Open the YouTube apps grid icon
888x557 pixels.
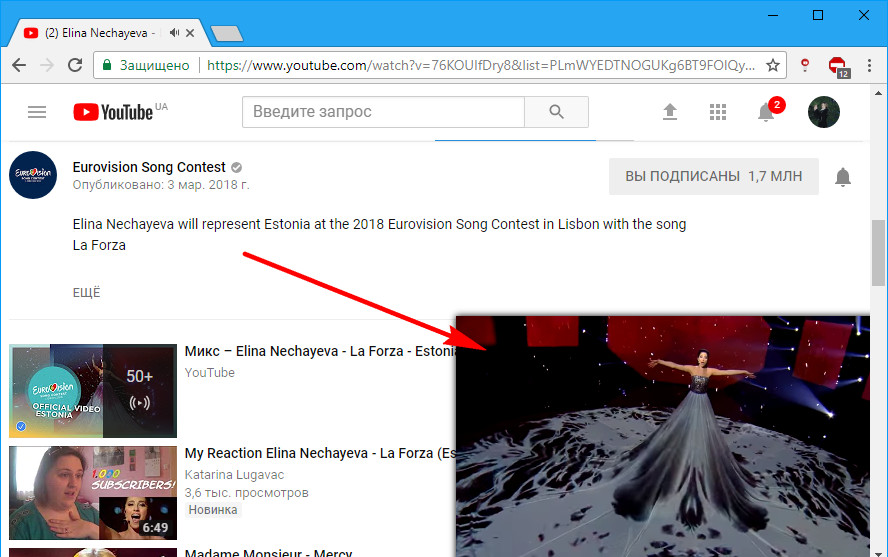(x=718, y=112)
